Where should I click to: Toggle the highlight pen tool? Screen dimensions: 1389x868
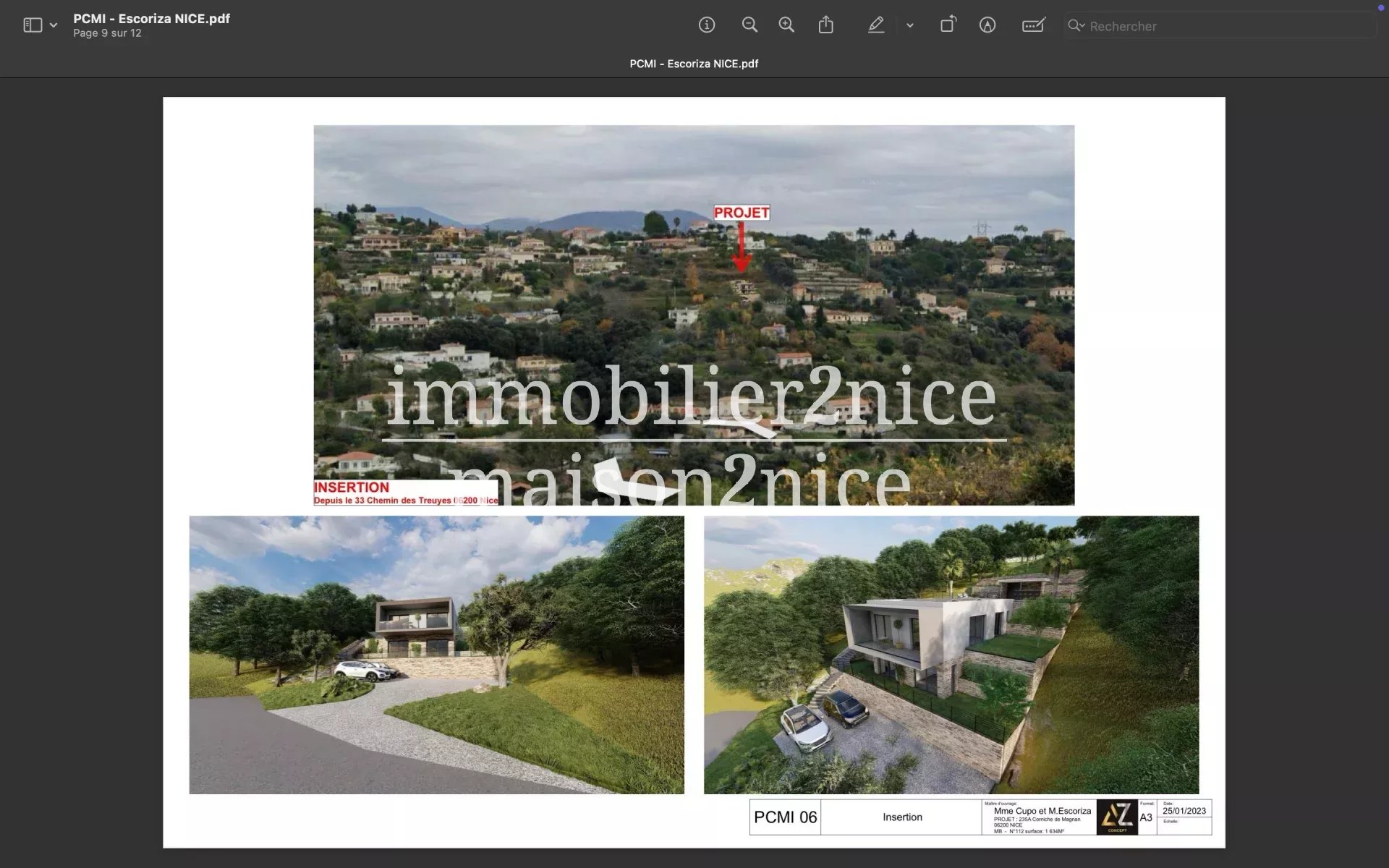coord(875,25)
